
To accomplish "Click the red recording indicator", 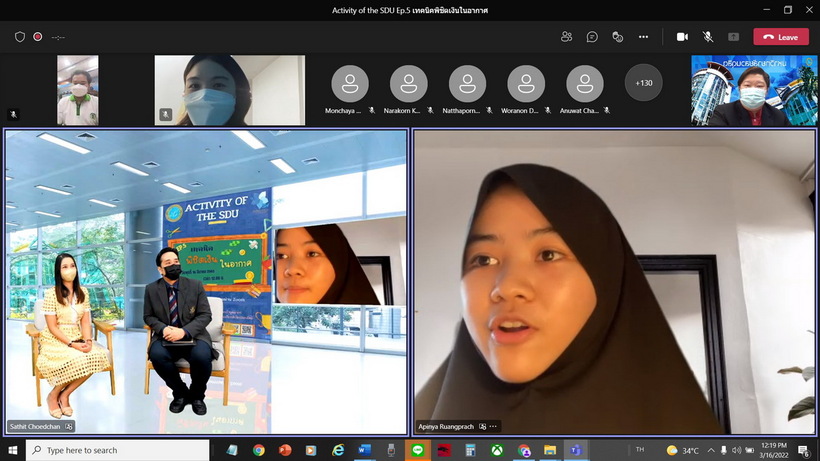I will [38, 37].
